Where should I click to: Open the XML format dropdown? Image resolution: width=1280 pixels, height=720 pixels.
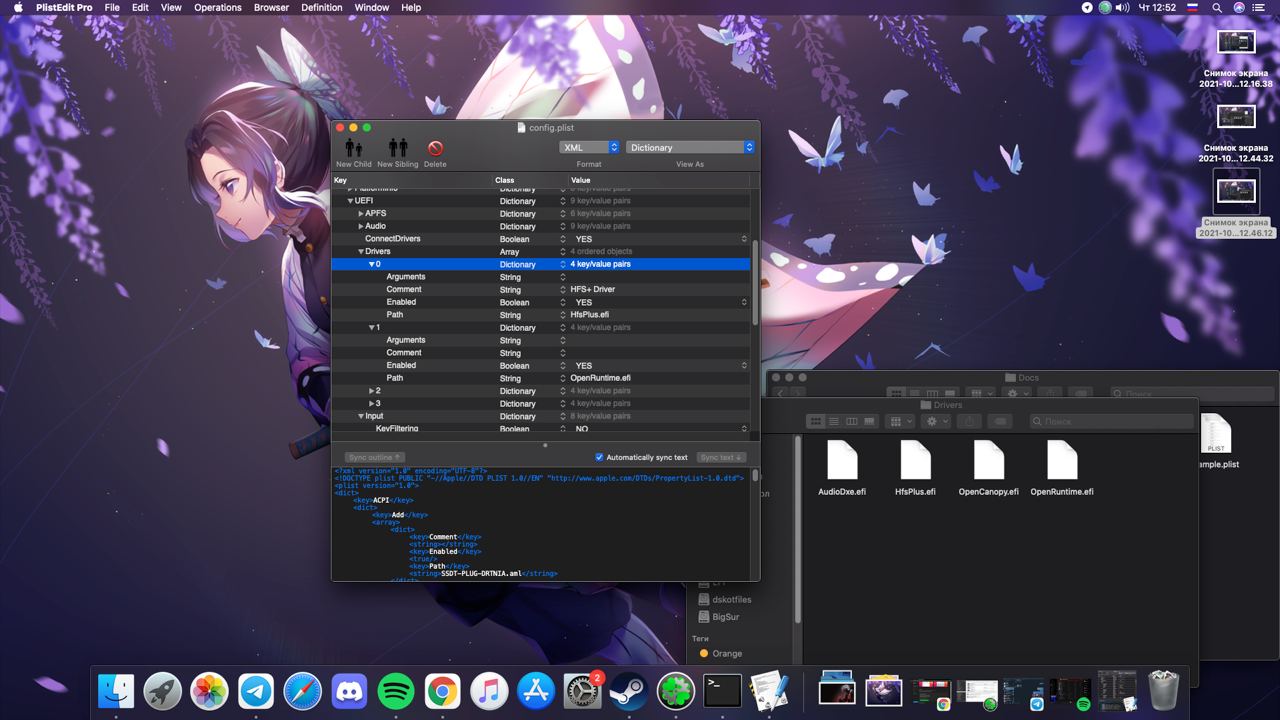click(589, 147)
